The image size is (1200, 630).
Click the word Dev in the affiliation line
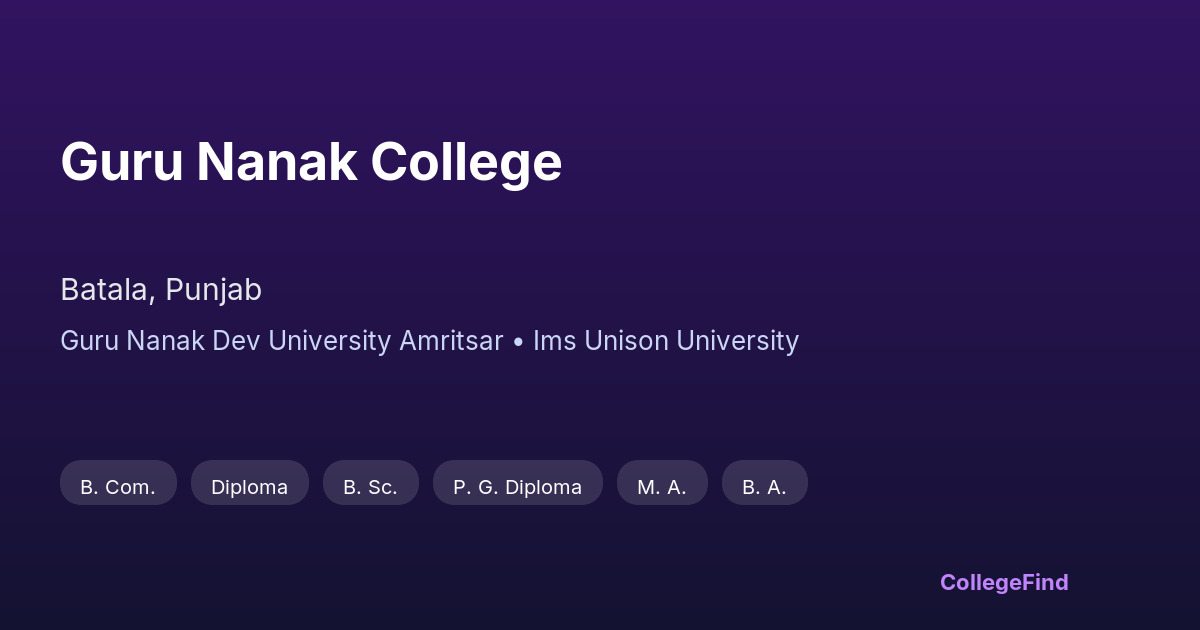click(x=236, y=341)
